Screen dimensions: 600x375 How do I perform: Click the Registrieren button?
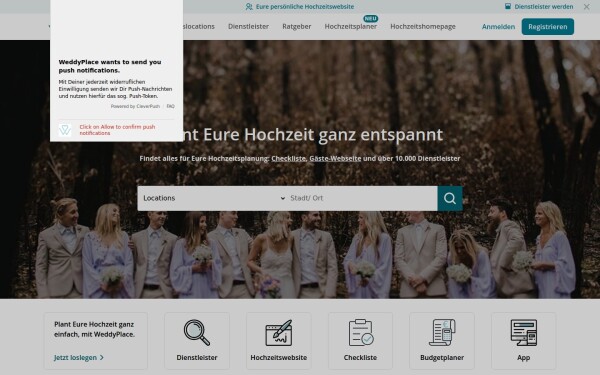click(548, 27)
